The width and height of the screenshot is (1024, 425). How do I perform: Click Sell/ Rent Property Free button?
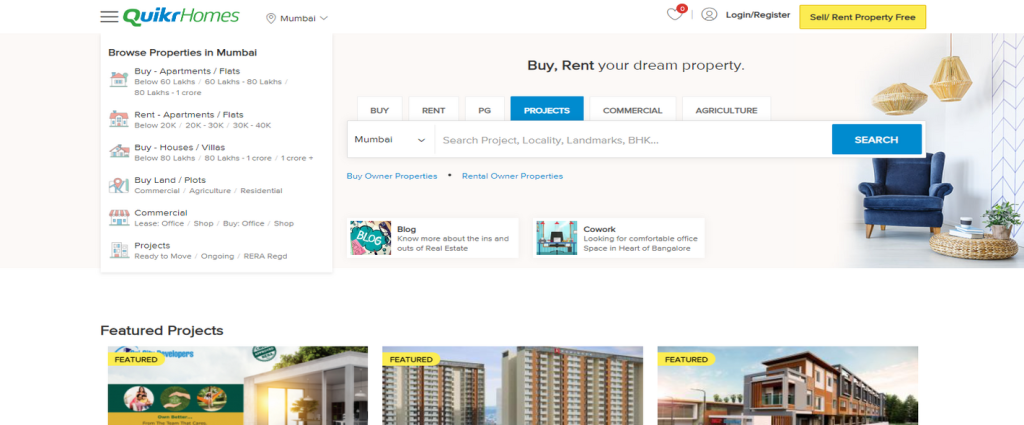click(x=863, y=17)
